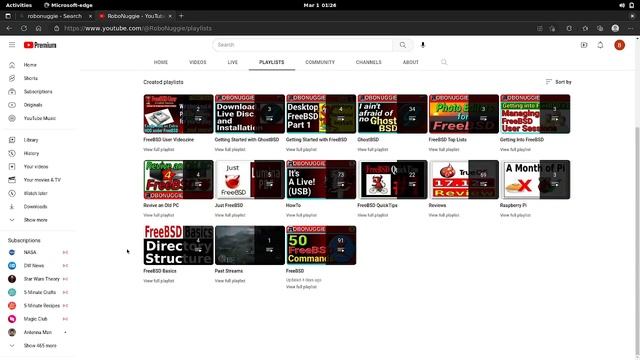Click the FreeBSD QuickTips playlist title
The width and height of the screenshot is (640, 360).
coord(377,205)
